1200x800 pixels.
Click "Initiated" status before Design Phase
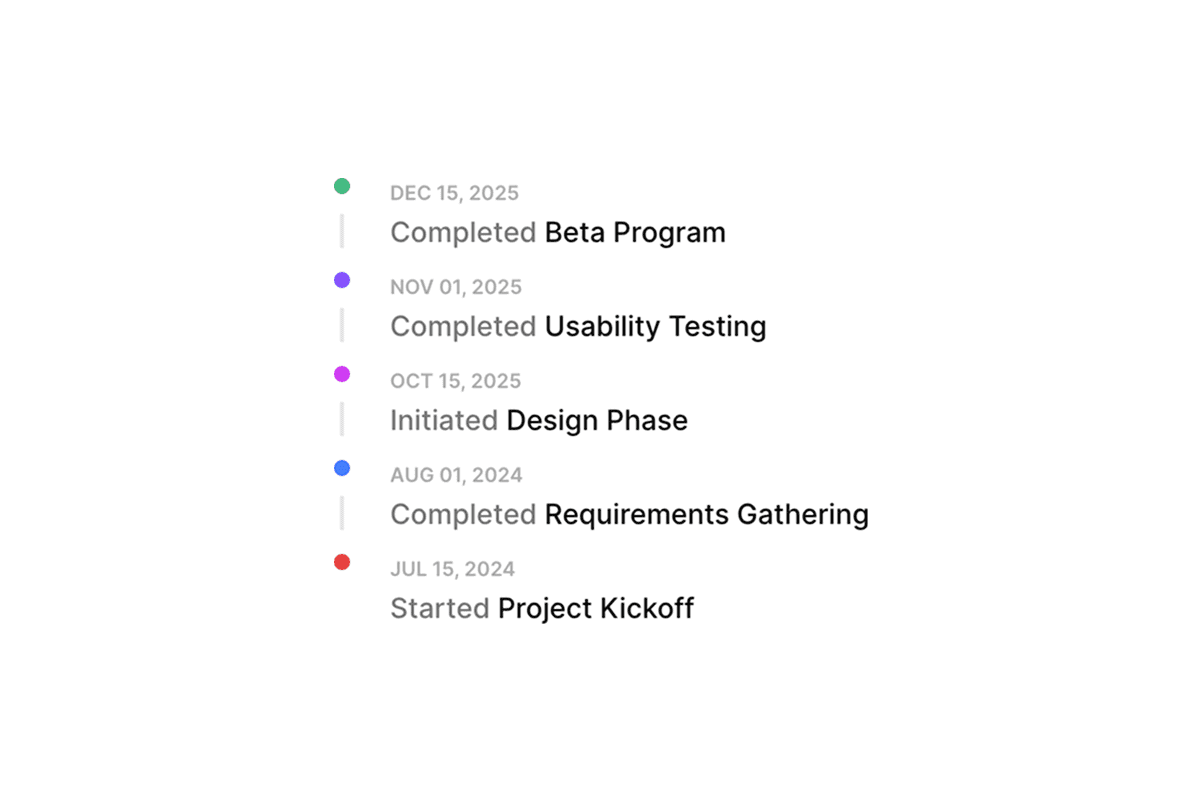click(x=444, y=421)
